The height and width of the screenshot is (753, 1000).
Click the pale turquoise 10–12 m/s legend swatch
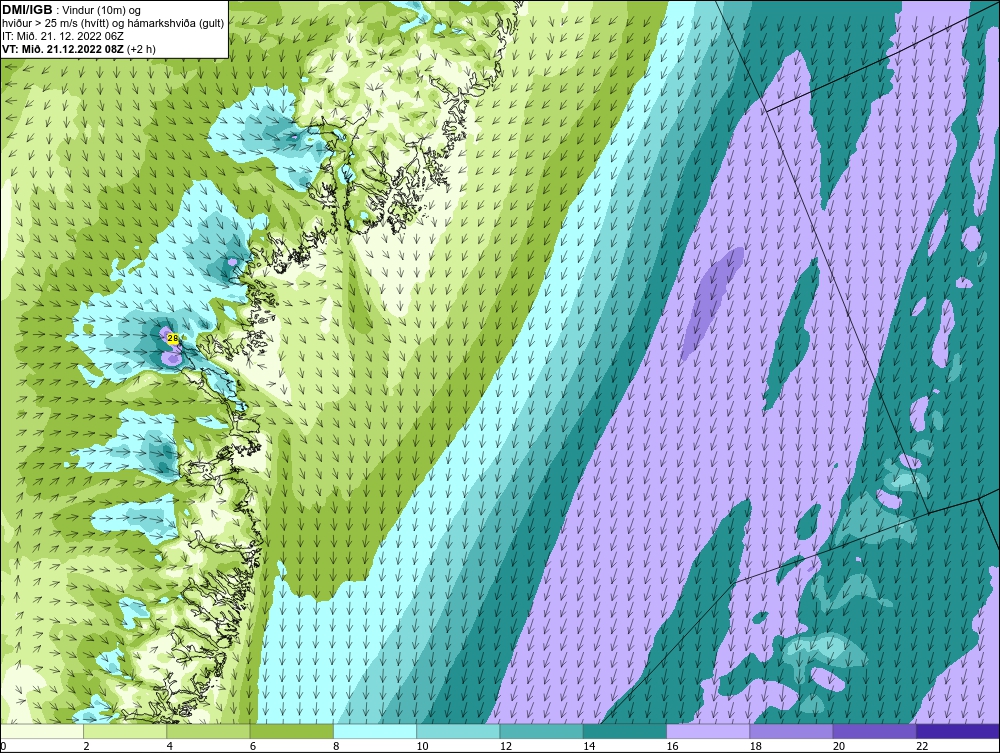(x=458, y=731)
